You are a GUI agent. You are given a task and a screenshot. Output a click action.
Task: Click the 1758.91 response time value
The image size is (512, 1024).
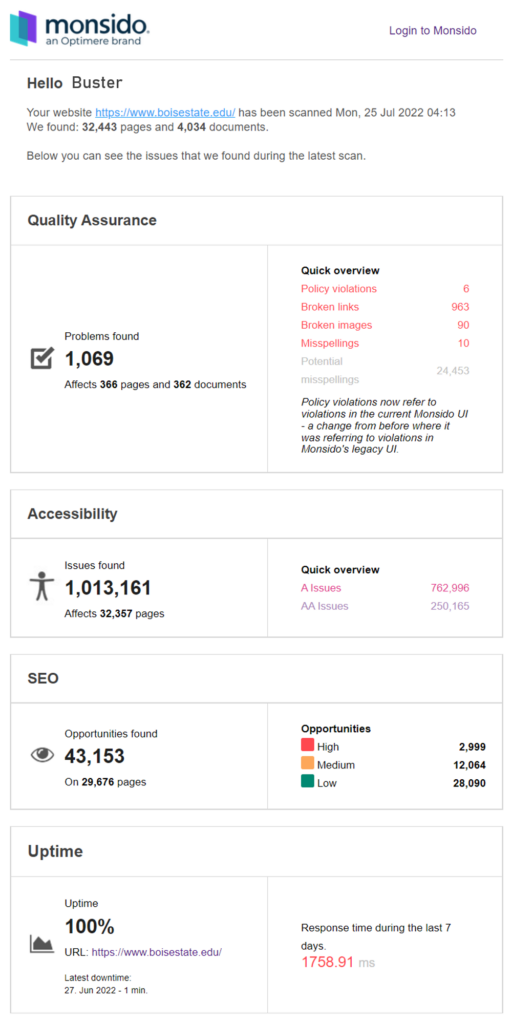tap(327, 963)
